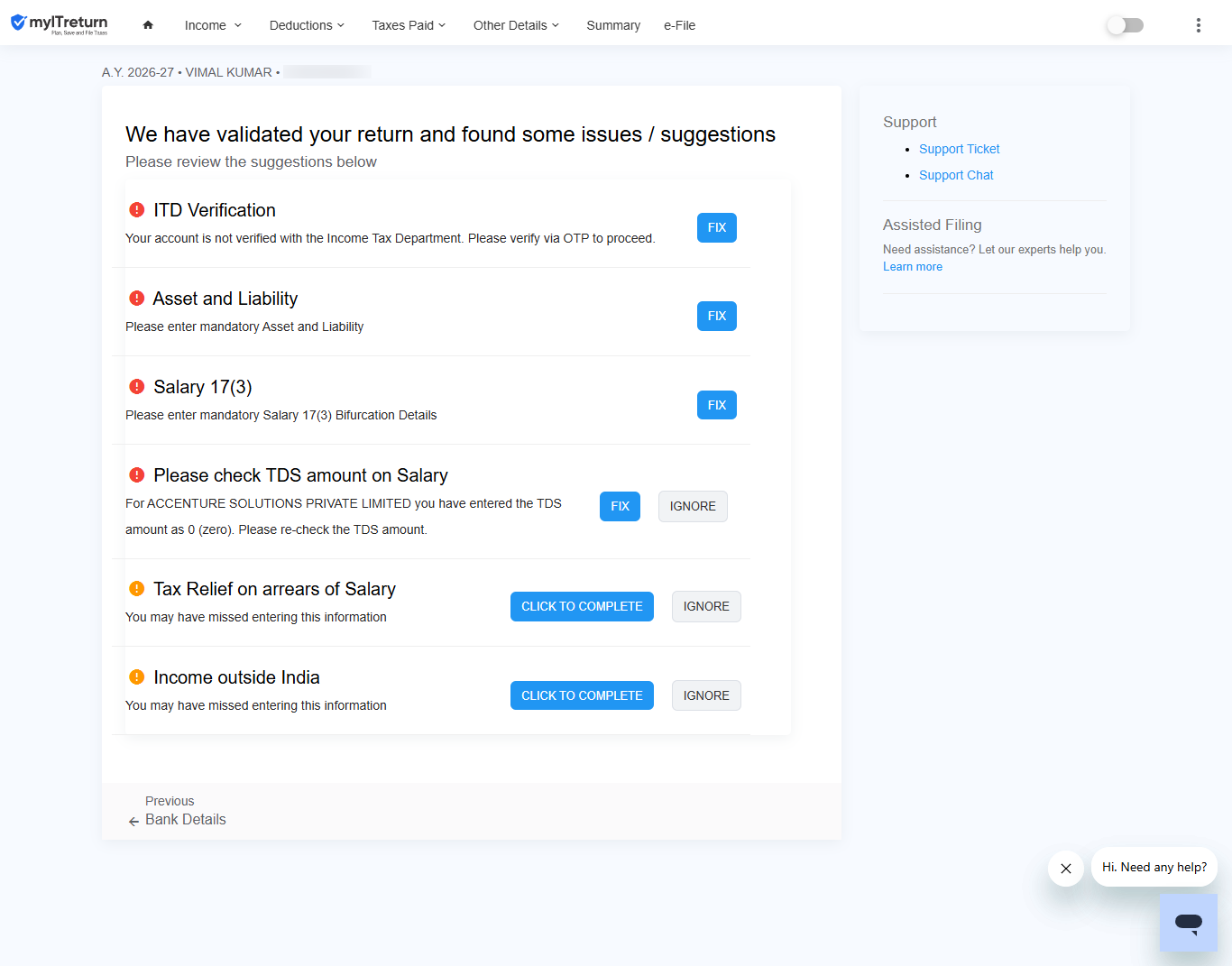
Task: Toggle the switch in the top bar
Action: click(x=1125, y=25)
